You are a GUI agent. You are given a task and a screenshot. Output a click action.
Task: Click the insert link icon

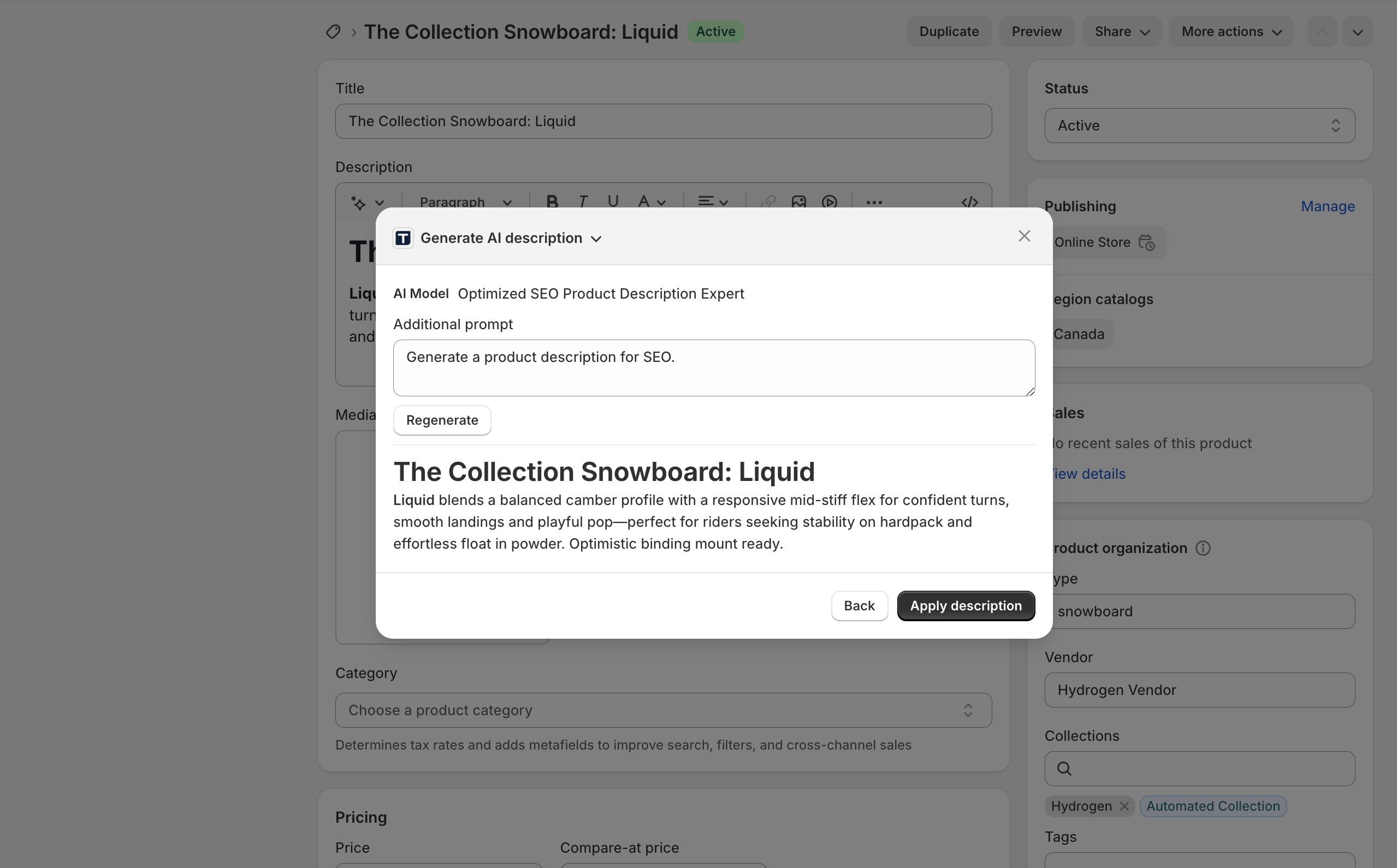pos(768,202)
